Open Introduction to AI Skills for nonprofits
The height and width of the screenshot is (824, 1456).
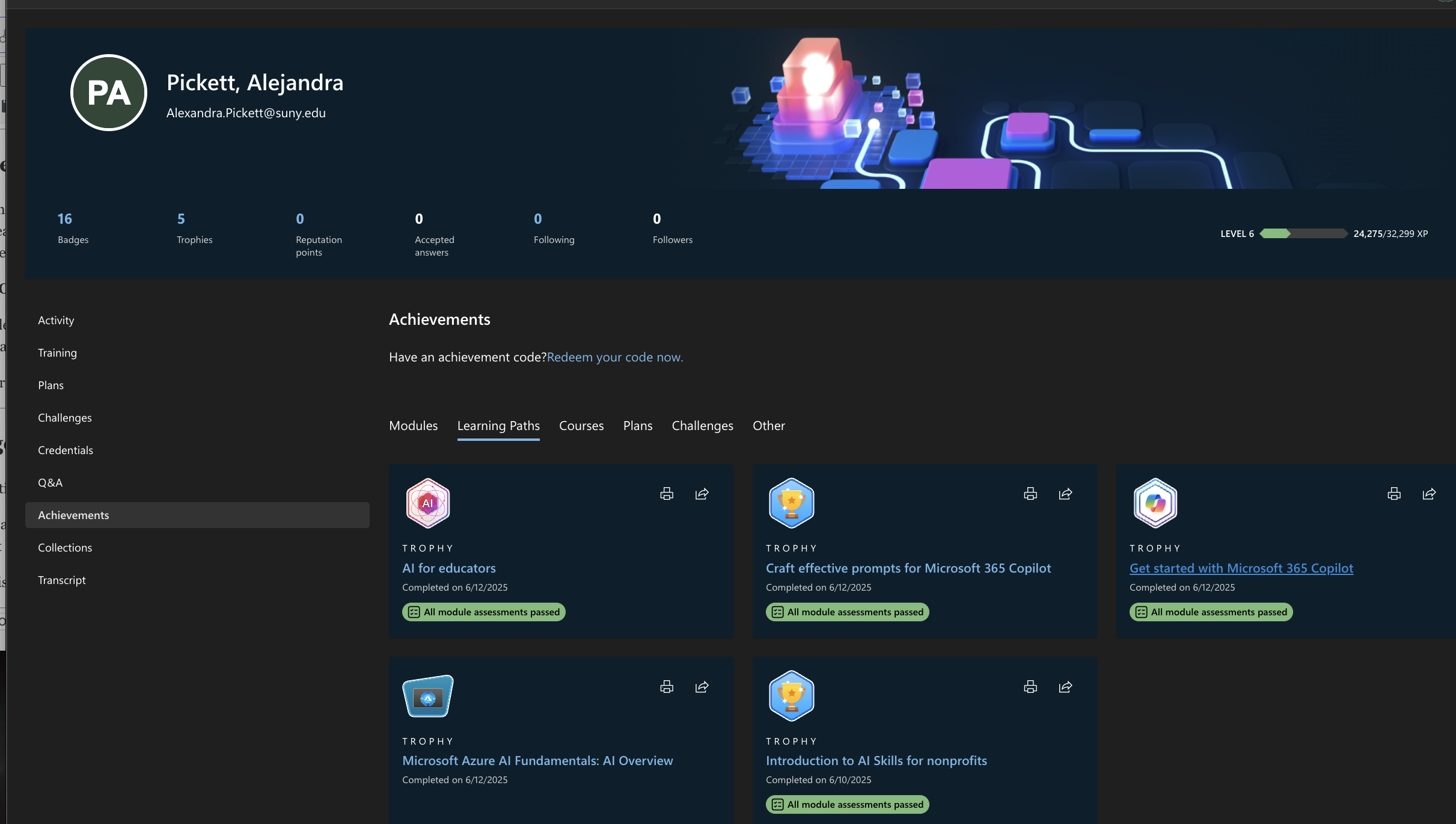(x=876, y=761)
